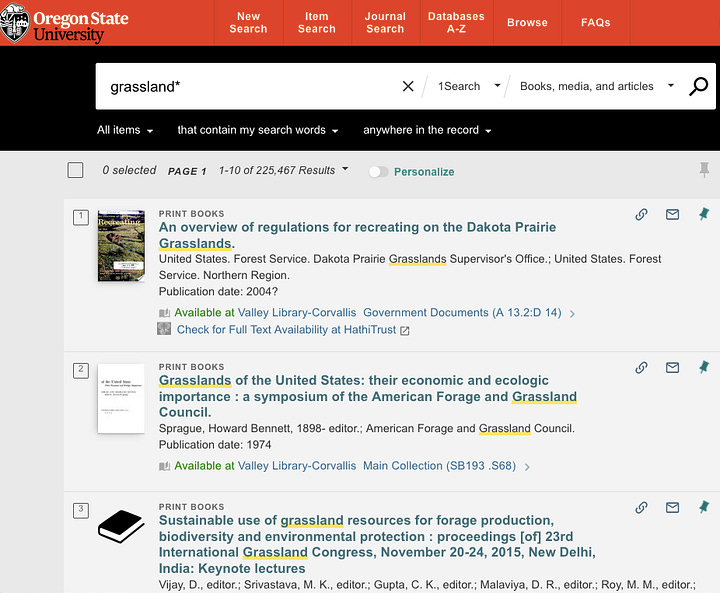Go to Journal Search

coord(385,23)
